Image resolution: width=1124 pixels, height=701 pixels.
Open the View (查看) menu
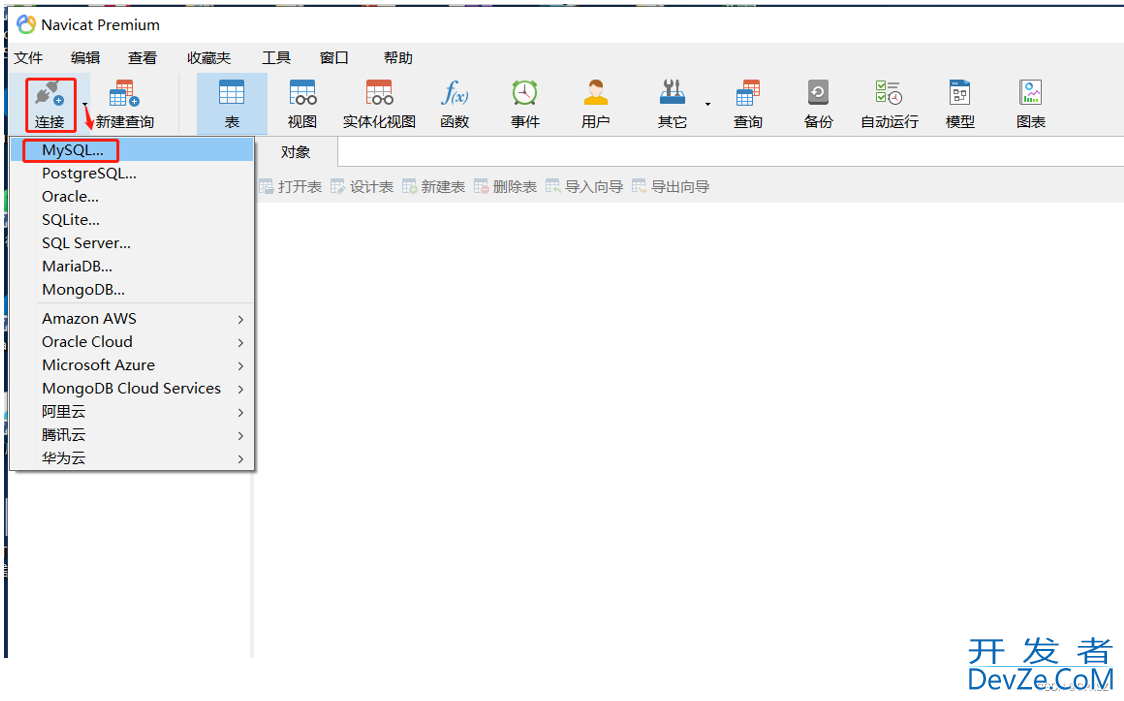142,58
